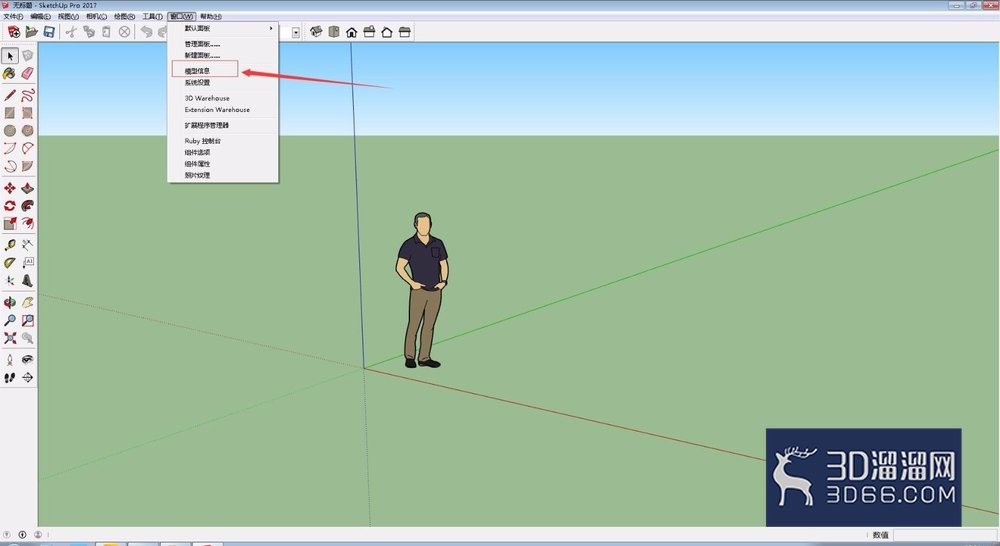
Task: Pick the Pie arc tool
Action: [x=27, y=166]
